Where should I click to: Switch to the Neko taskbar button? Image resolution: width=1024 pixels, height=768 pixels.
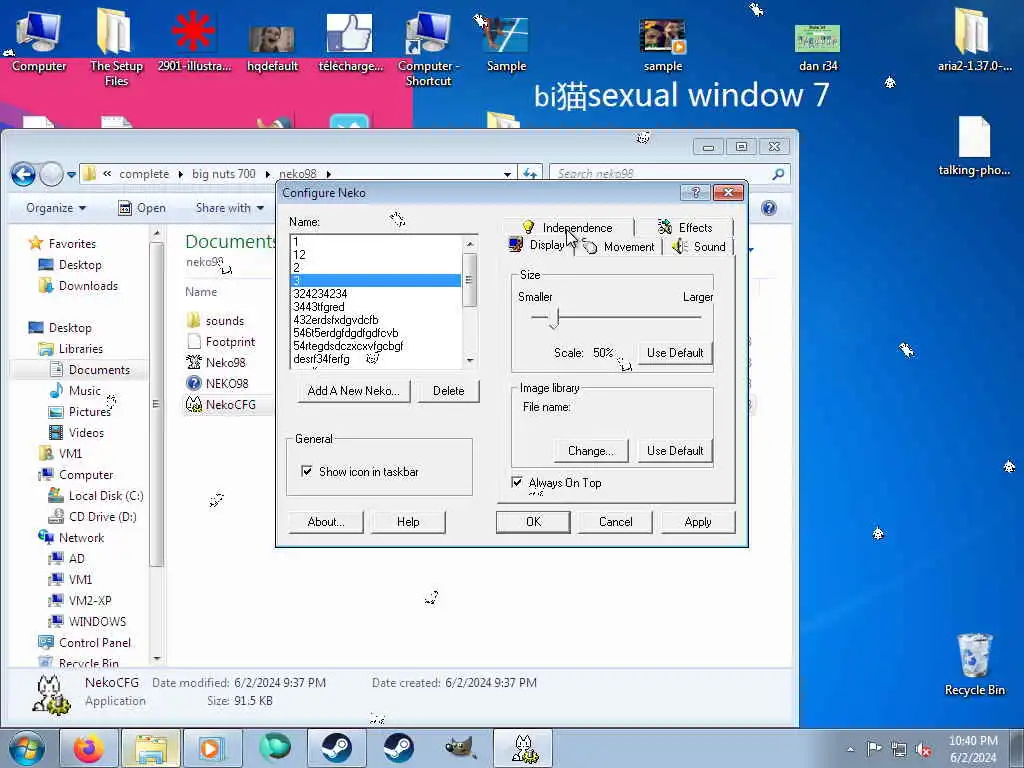coord(523,748)
